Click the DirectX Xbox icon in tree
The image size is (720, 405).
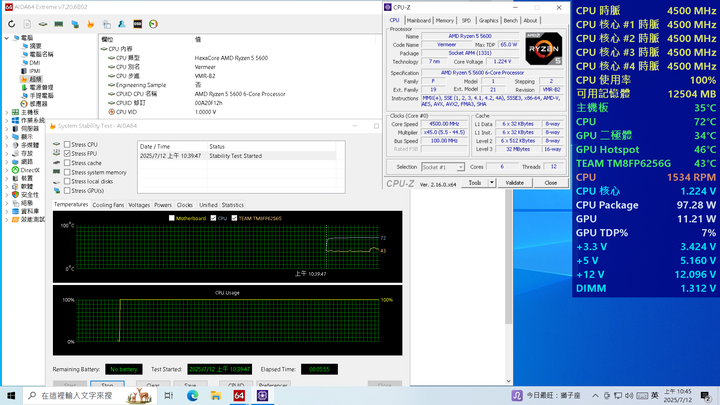coord(15,170)
